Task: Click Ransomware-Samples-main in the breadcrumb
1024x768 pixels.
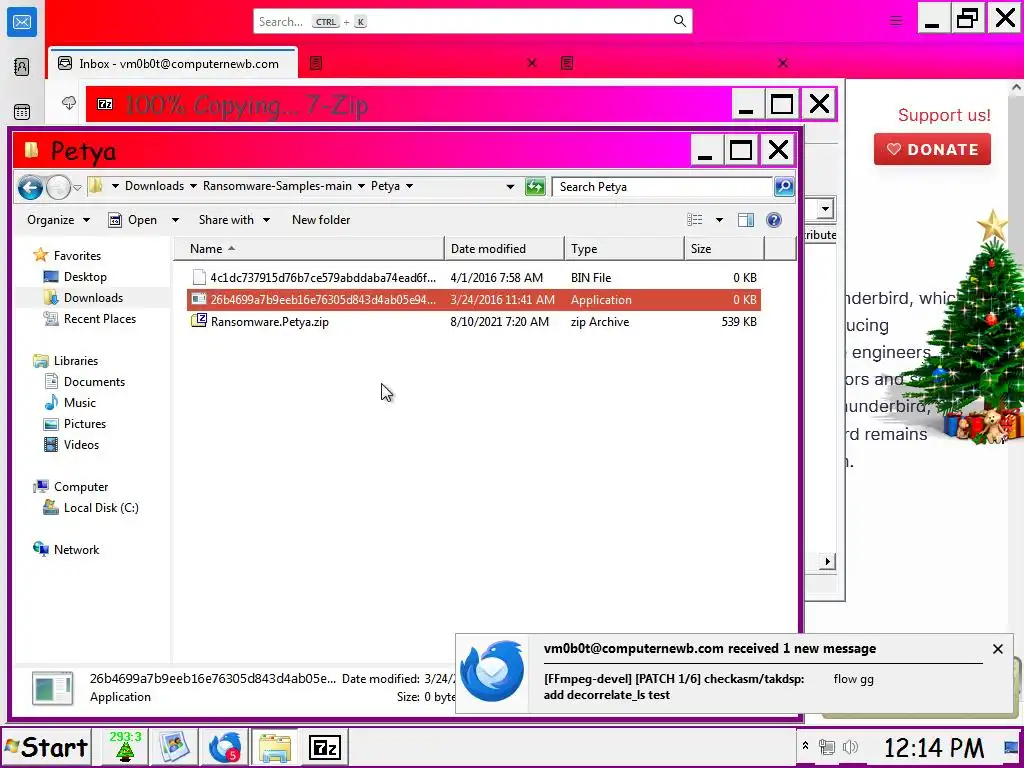Action: (x=277, y=186)
